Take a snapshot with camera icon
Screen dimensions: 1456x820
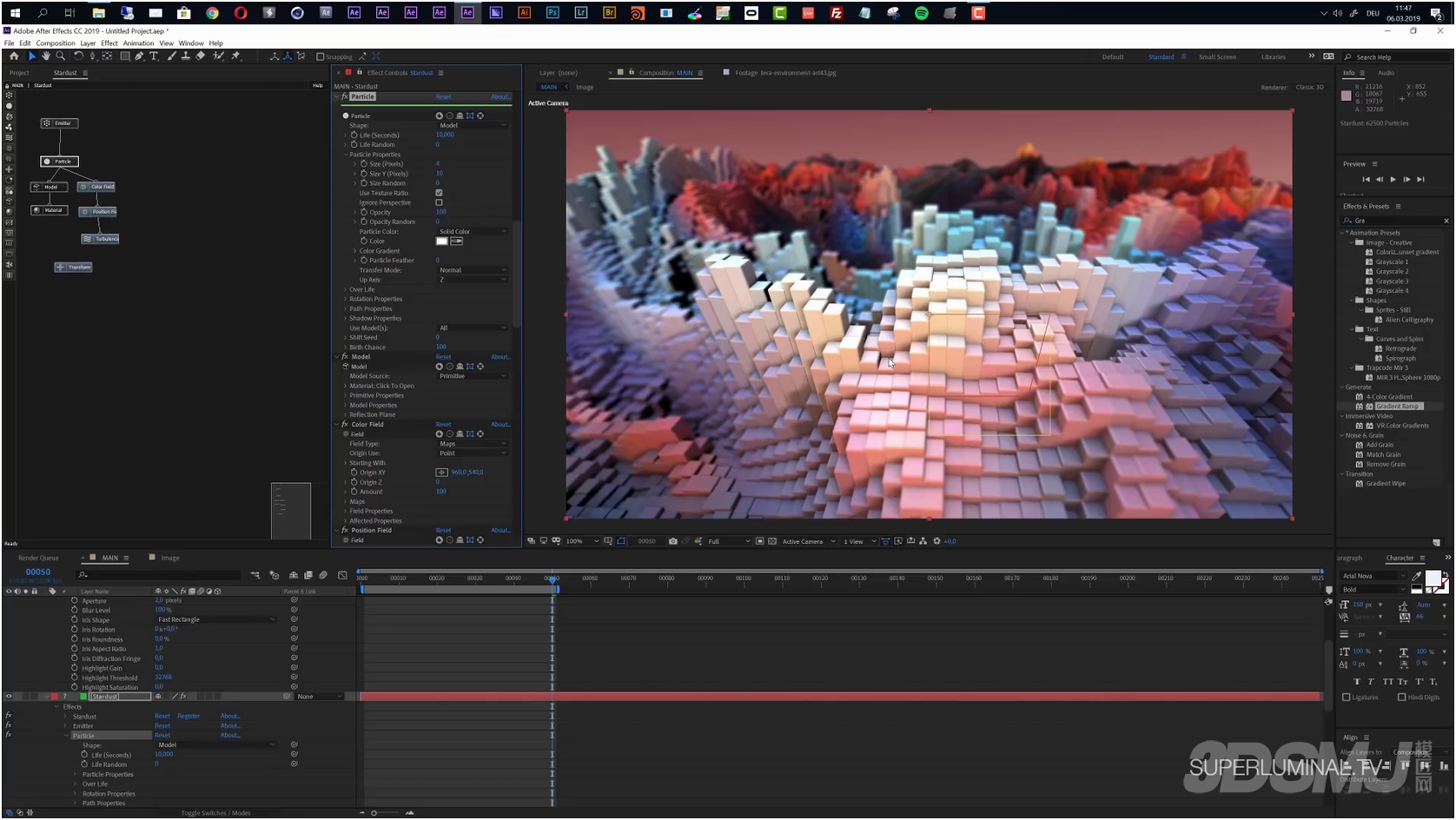pyautogui.click(x=673, y=541)
